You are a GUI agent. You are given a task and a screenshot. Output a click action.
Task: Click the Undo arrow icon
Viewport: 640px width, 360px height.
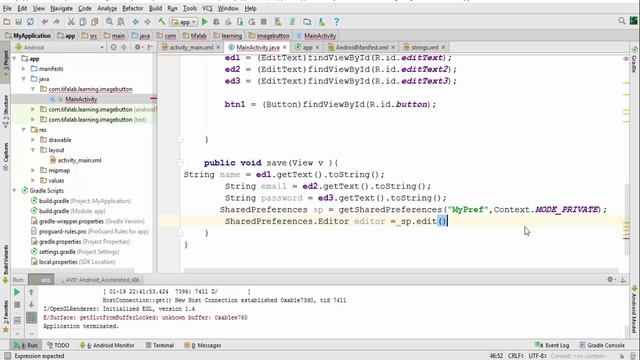(x=44, y=22)
